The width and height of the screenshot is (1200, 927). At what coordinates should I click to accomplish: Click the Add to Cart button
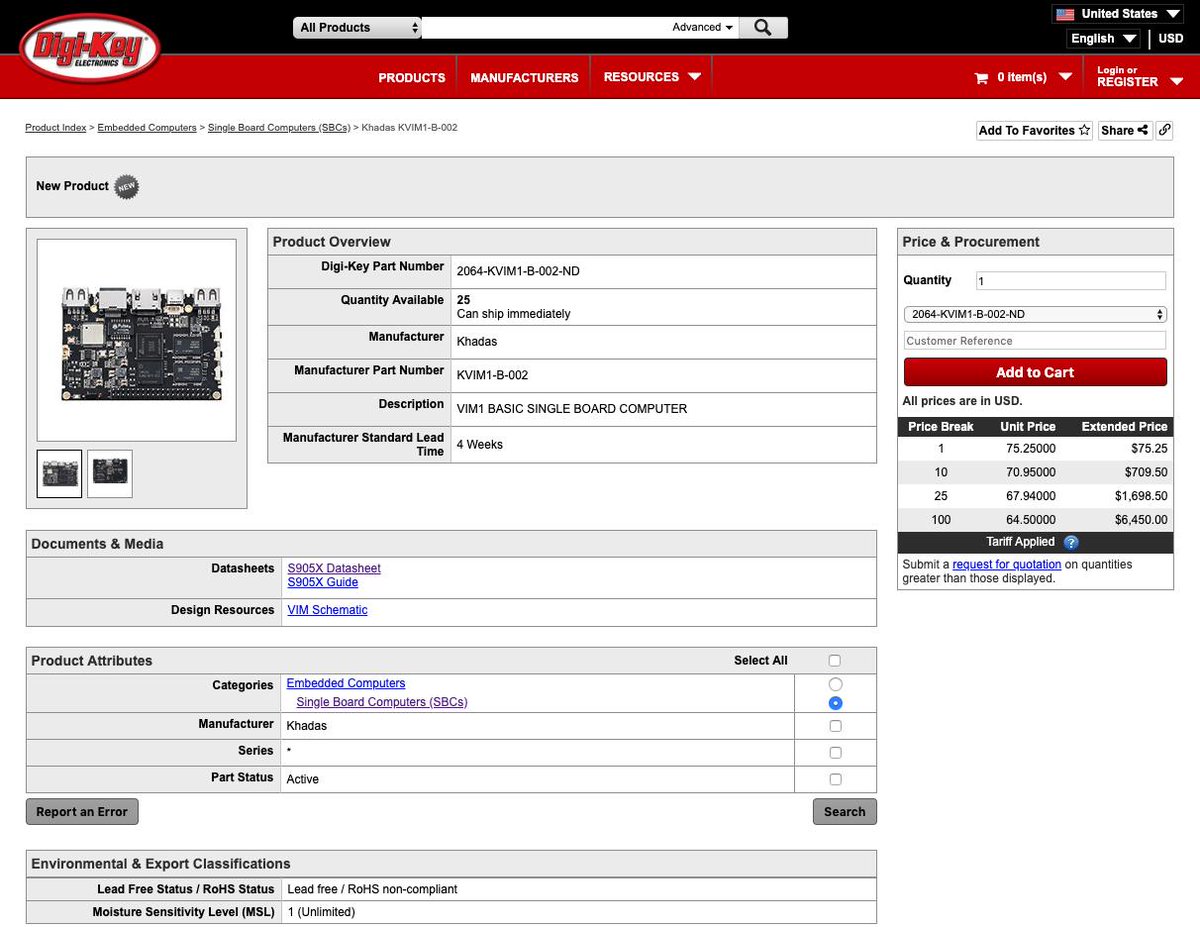point(1035,372)
